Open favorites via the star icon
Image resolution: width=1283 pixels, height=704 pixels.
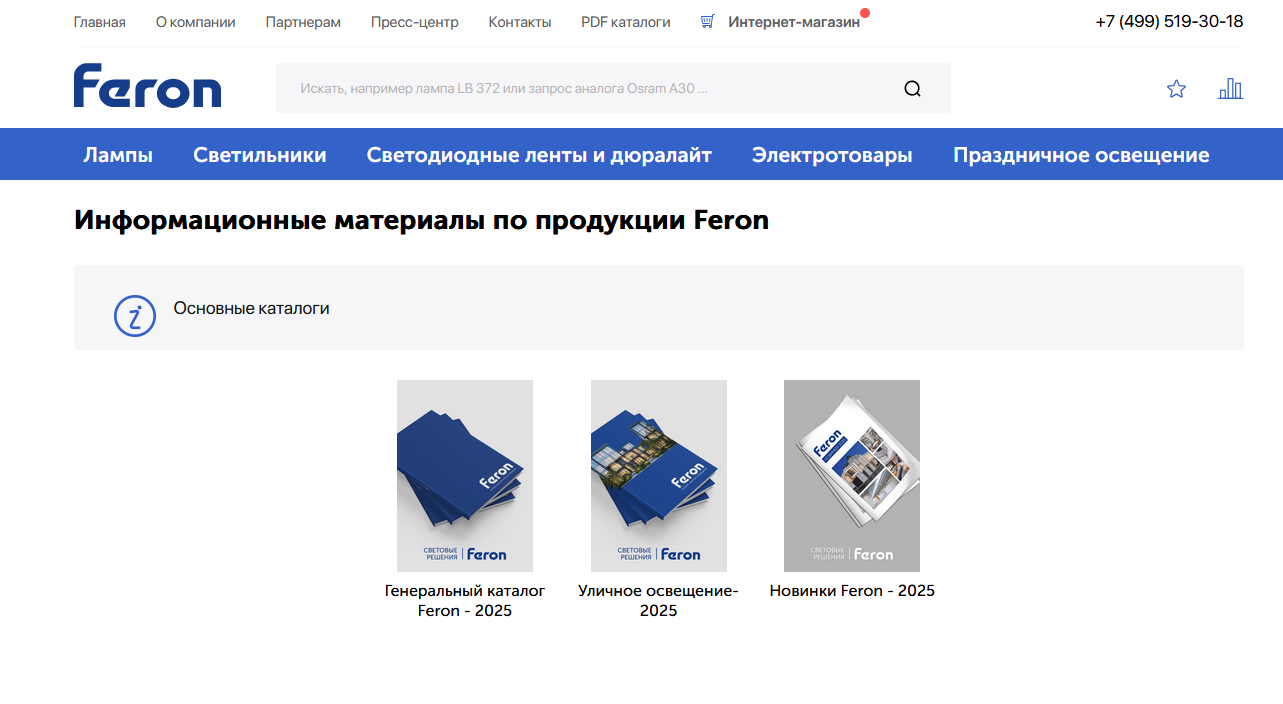click(x=1176, y=89)
